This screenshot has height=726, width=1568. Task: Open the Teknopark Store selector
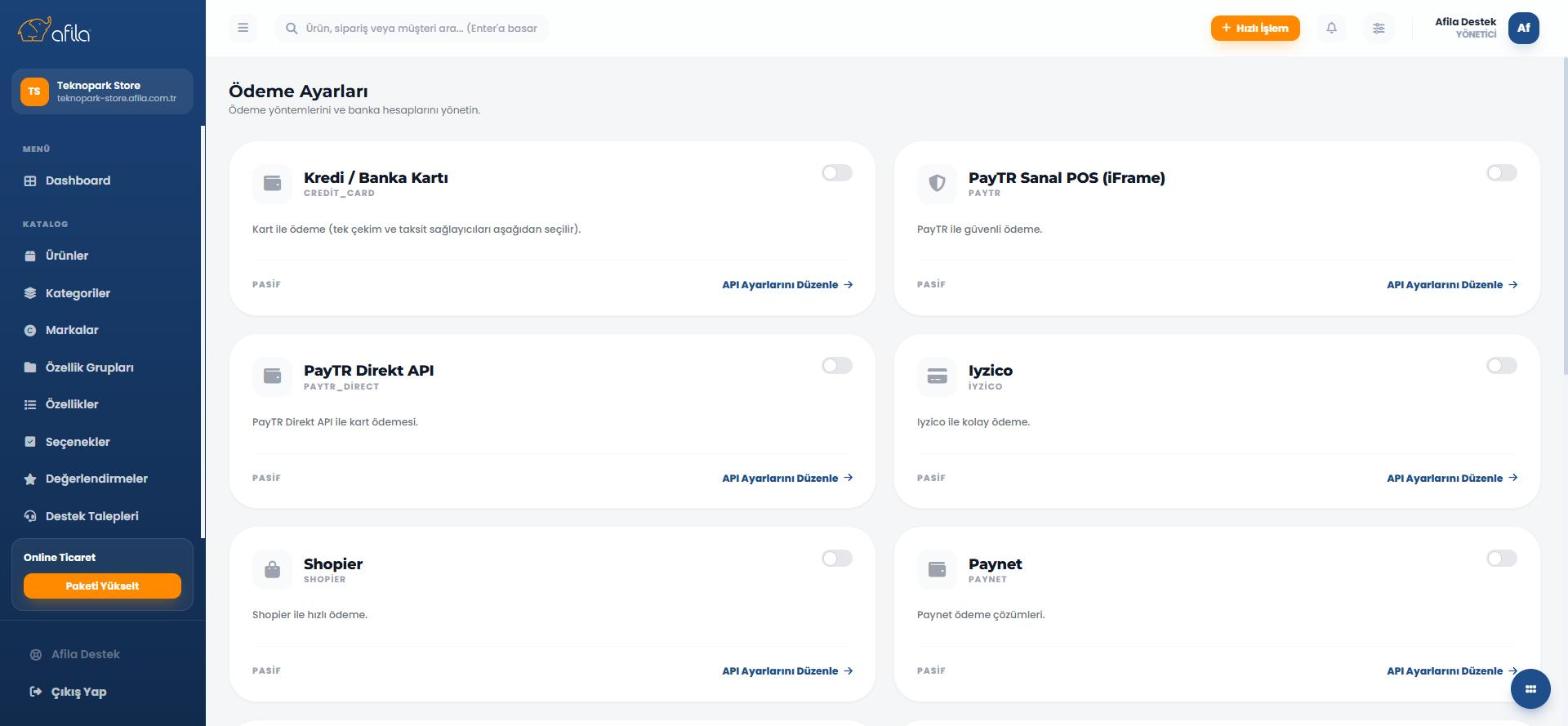(102, 91)
